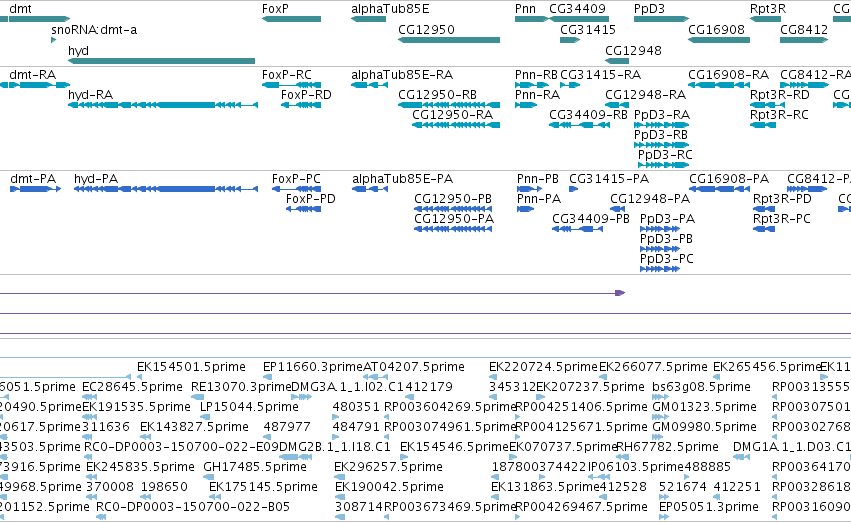The height and width of the screenshot is (522, 851).
Task: Click the Rpt3R-PD protein
Action: (764, 209)
